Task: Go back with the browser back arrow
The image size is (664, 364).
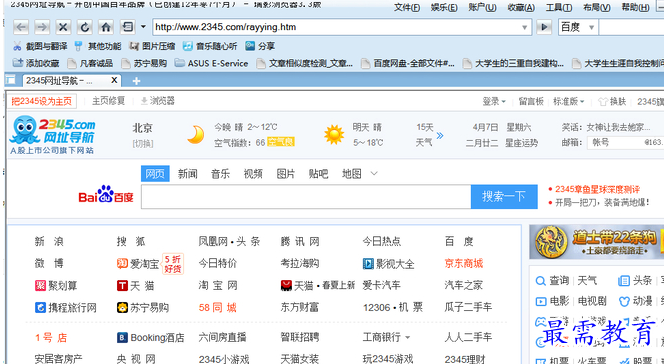Action: click(x=21, y=28)
